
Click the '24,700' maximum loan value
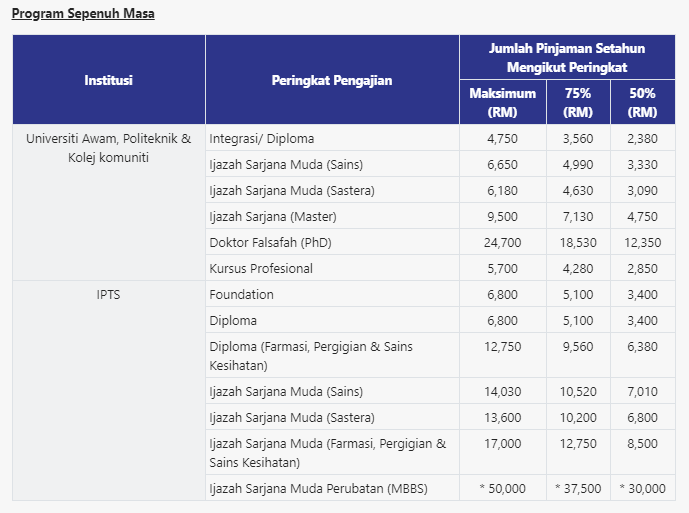tap(503, 242)
